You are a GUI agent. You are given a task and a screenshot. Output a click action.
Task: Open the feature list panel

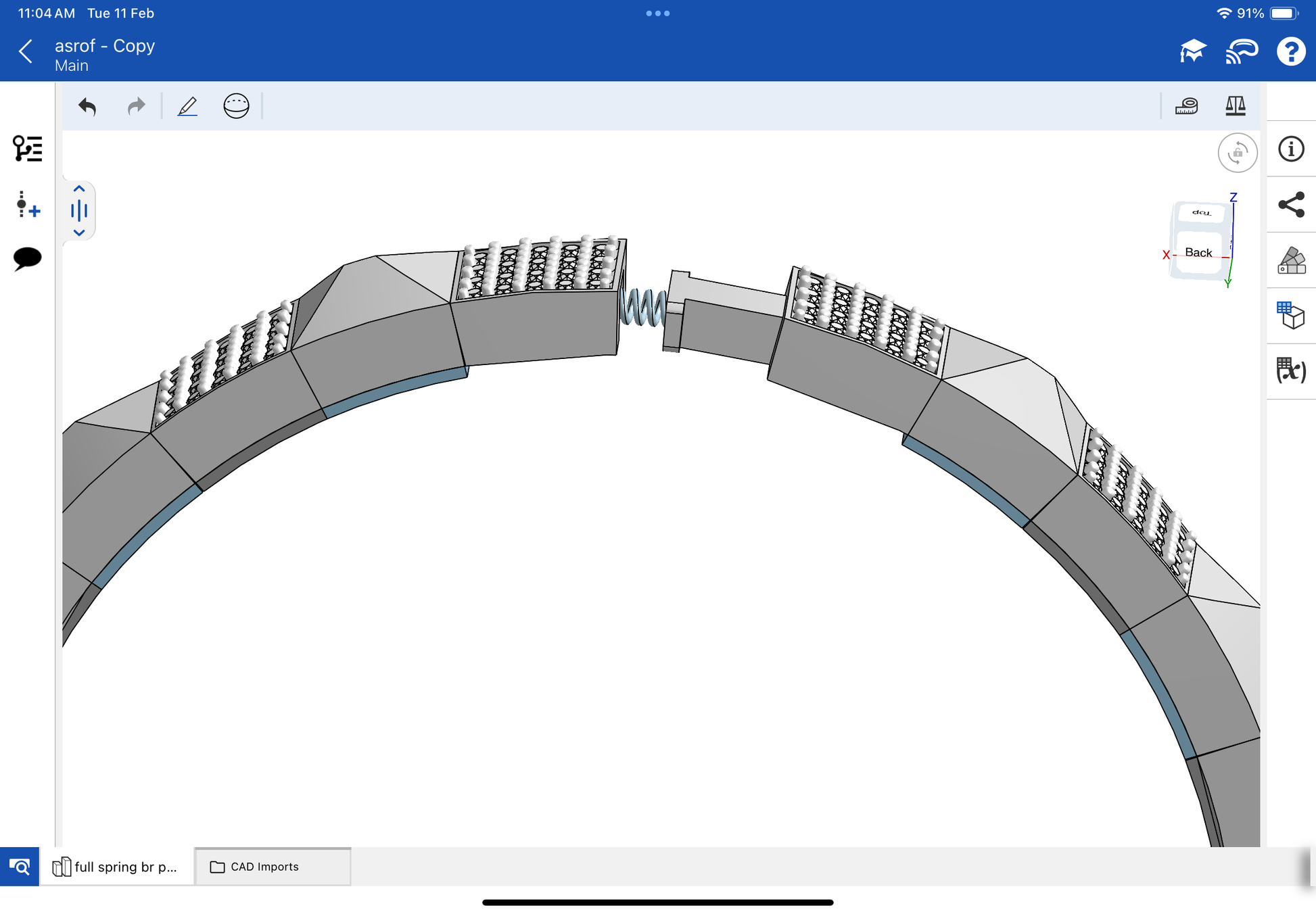[x=28, y=149]
